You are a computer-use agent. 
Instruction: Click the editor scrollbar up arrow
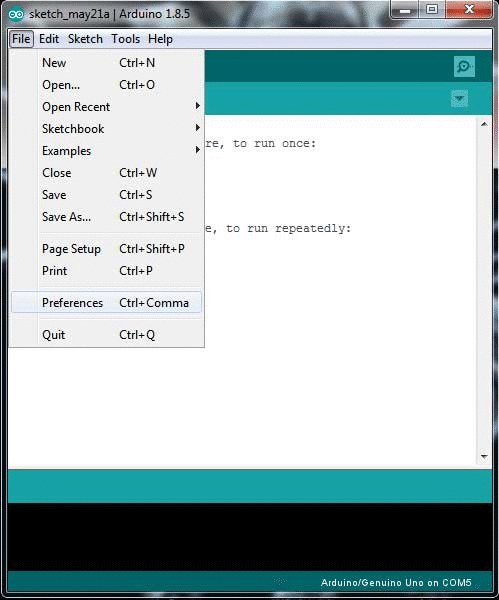(484, 124)
